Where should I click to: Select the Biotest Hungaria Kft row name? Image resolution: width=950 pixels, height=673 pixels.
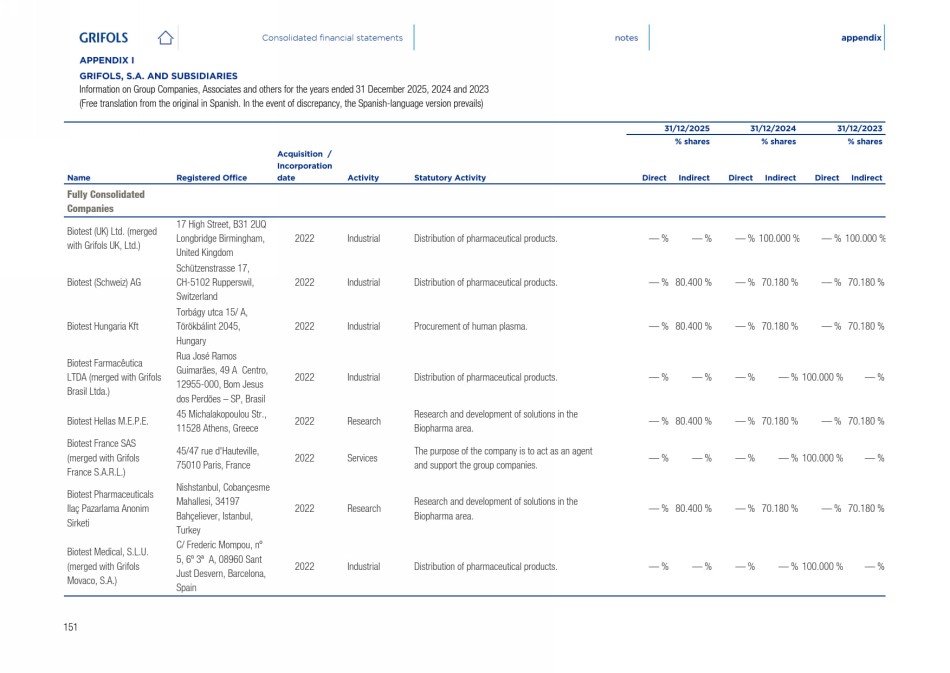(x=101, y=326)
